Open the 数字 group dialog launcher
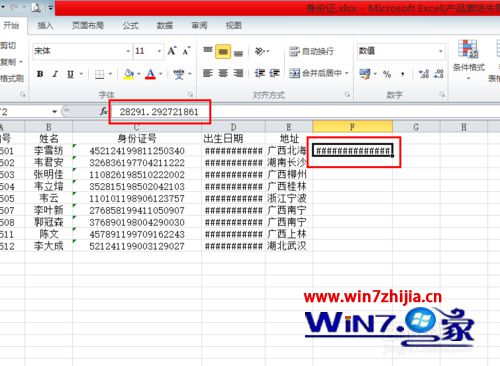 pos(442,95)
